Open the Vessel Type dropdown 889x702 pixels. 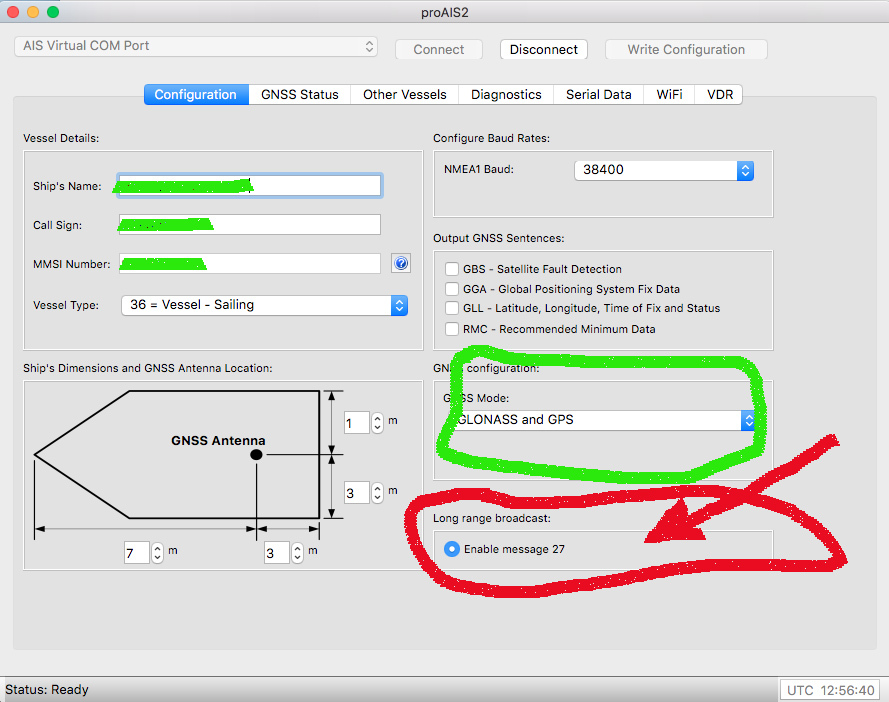264,305
